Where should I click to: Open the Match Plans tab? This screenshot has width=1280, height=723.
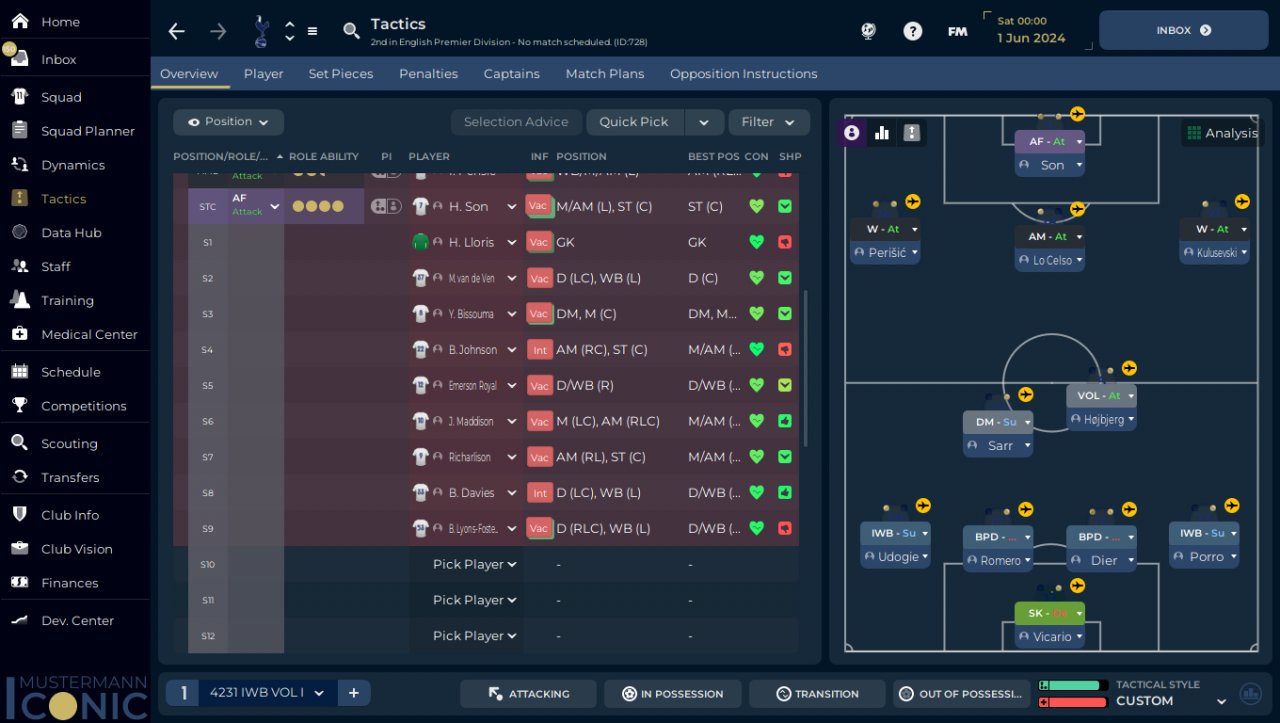click(x=605, y=74)
